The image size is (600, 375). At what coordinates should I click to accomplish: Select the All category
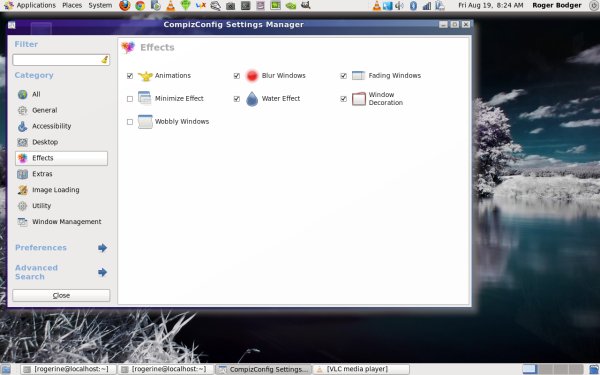[61, 94]
